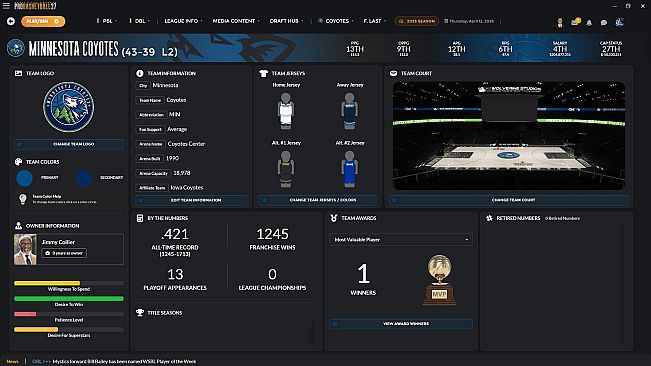Click the Patience Level bar
Screen dimensions: 651x366
[69, 314]
